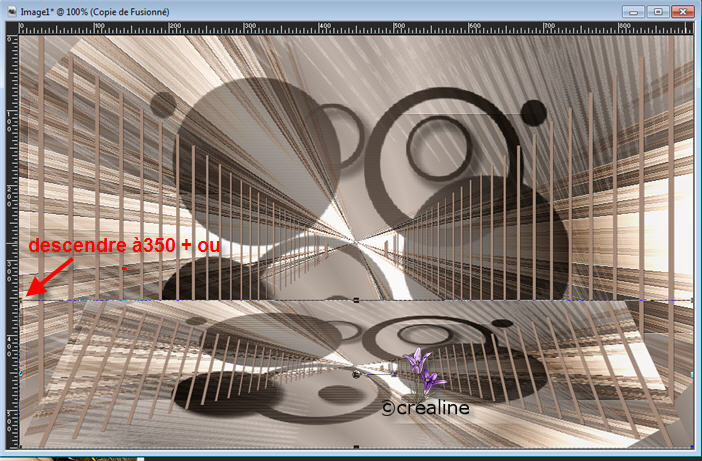Click the small dark circle at upper right
702x461 pixels.
coord(534,112)
